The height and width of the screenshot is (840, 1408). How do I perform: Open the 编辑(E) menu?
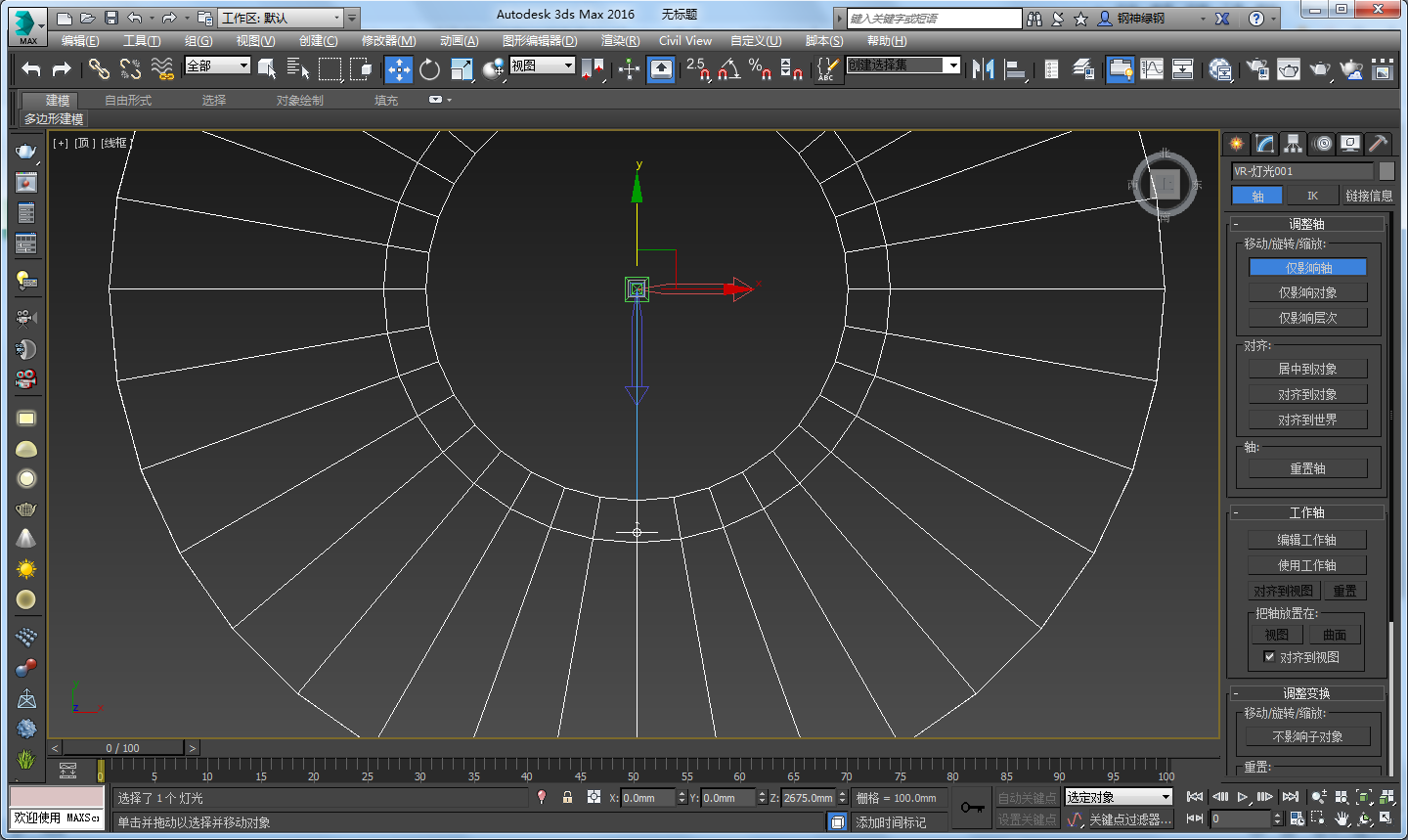(x=80, y=41)
